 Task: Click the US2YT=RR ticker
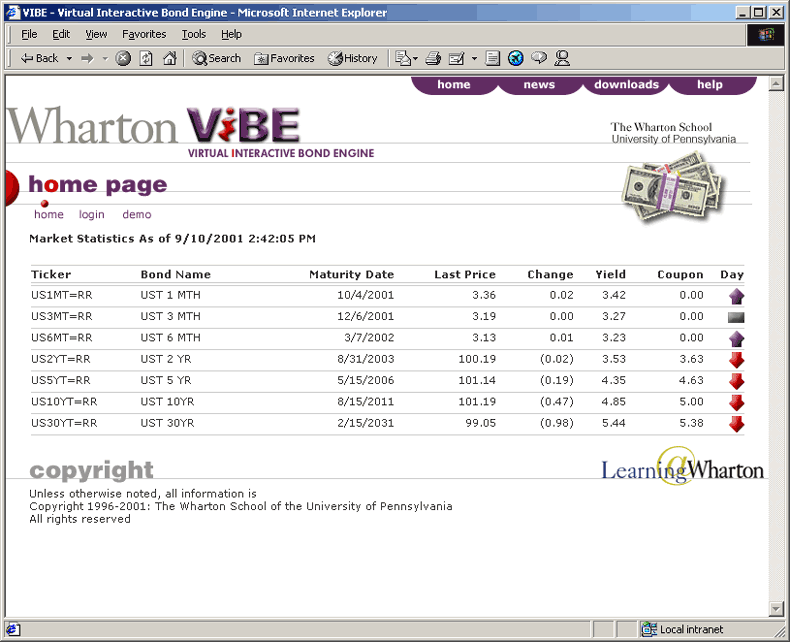60,359
